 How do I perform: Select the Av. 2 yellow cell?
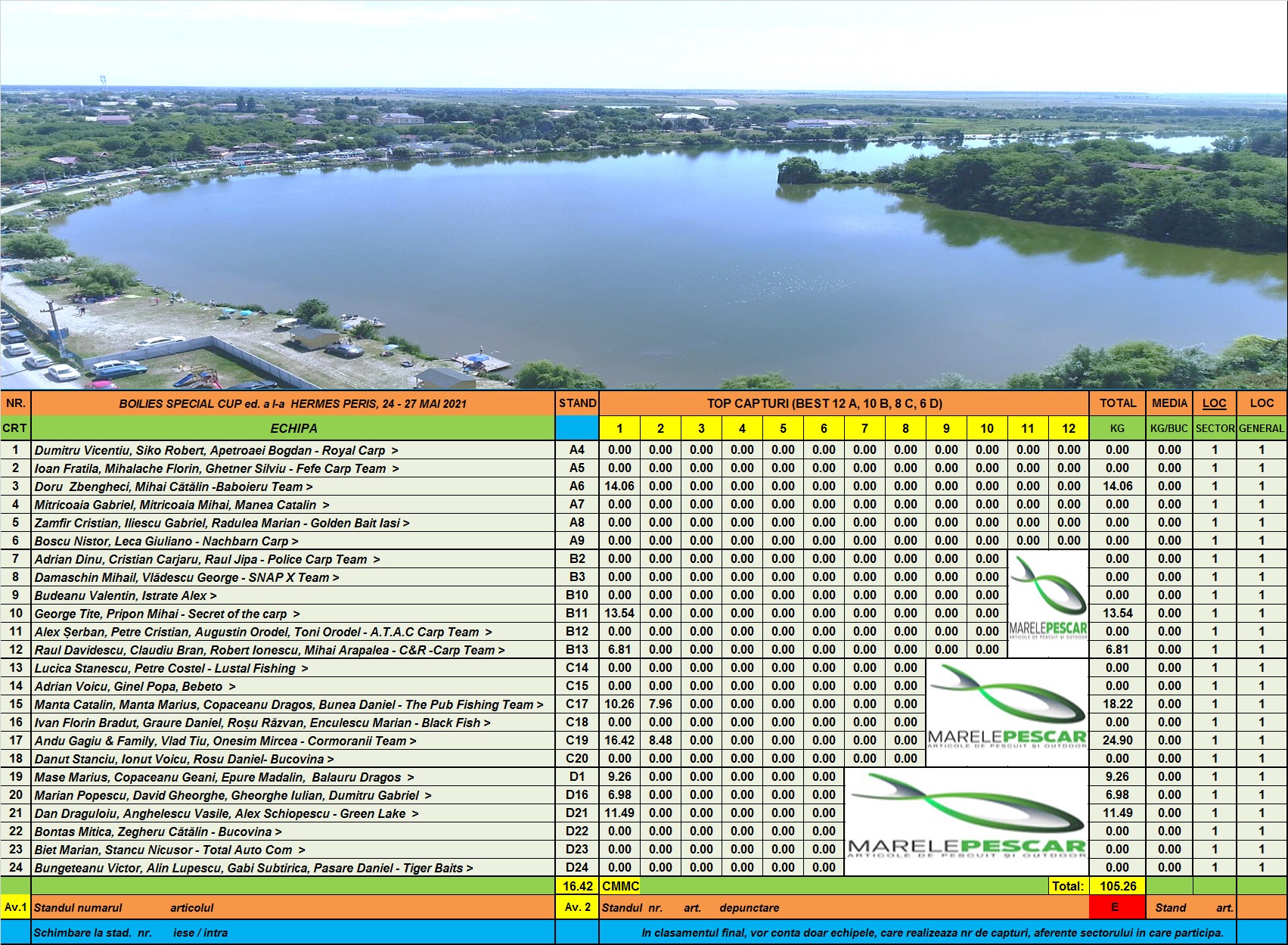tap(577, 907)
